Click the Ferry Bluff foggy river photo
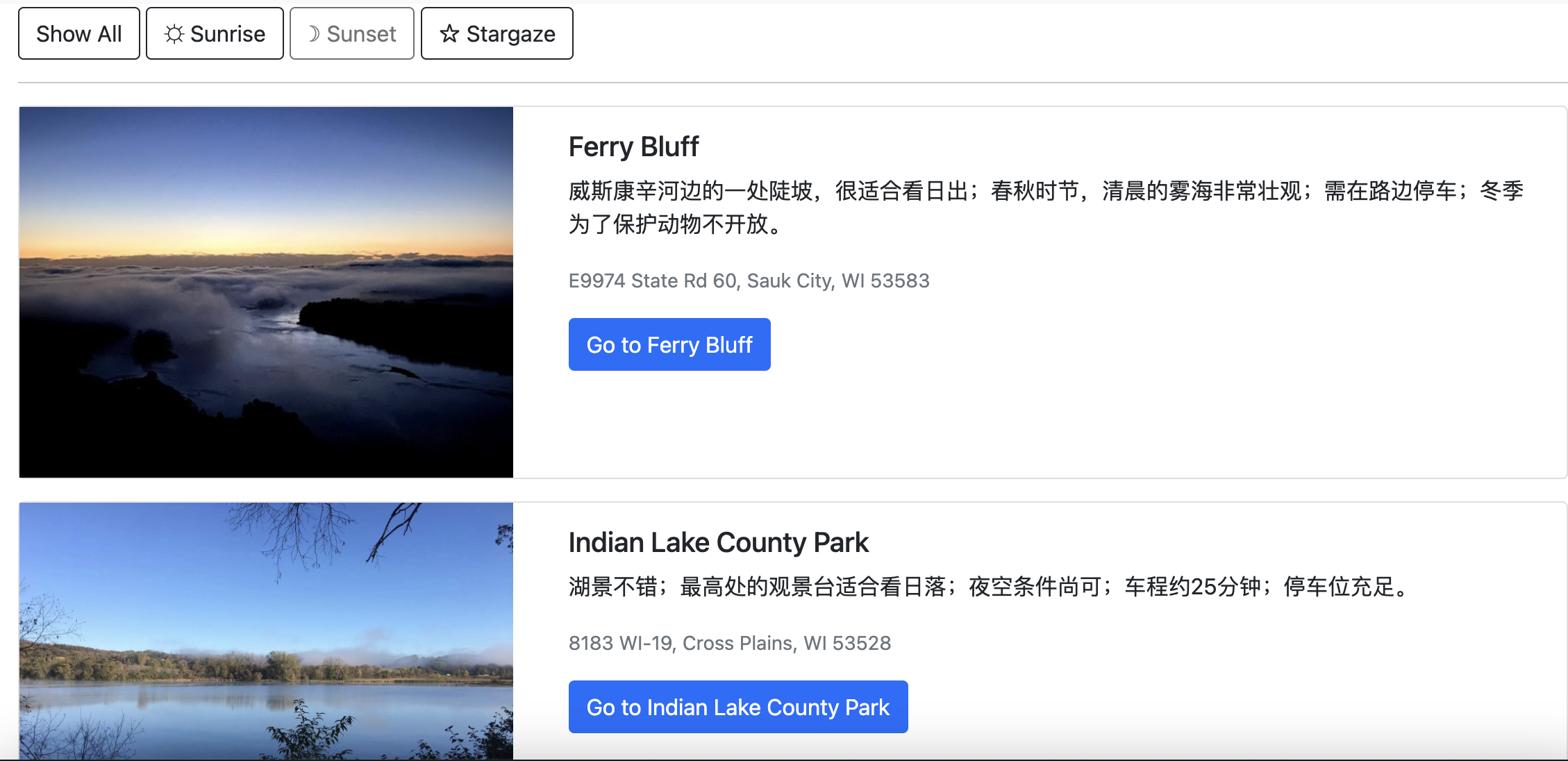Viewport: 1568px width, 761px height. pyautogui.click(x=266, y=292)
